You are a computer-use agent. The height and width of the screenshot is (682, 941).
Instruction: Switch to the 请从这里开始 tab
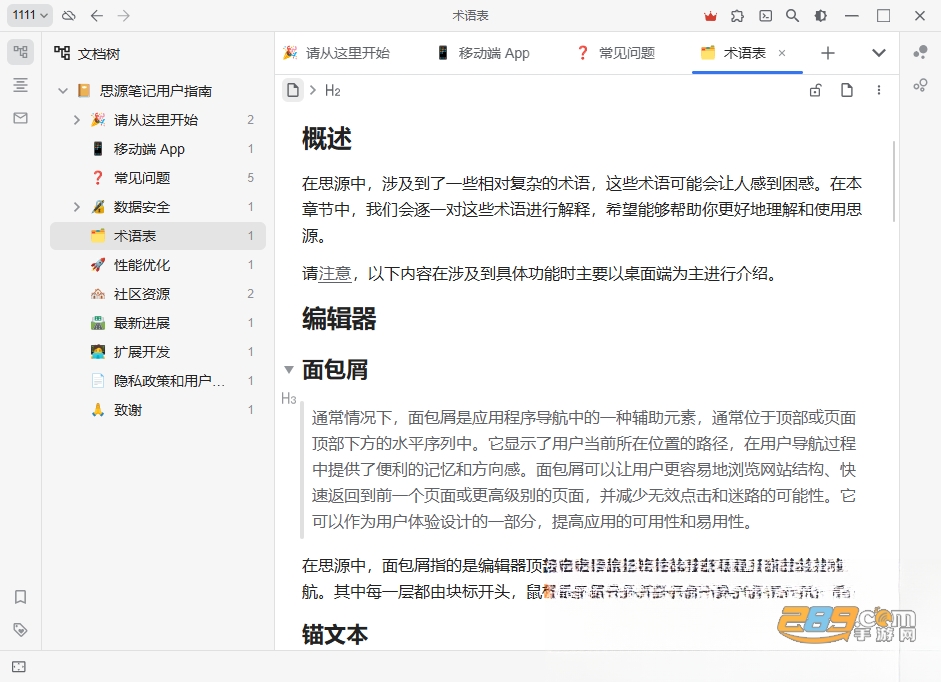336,53
